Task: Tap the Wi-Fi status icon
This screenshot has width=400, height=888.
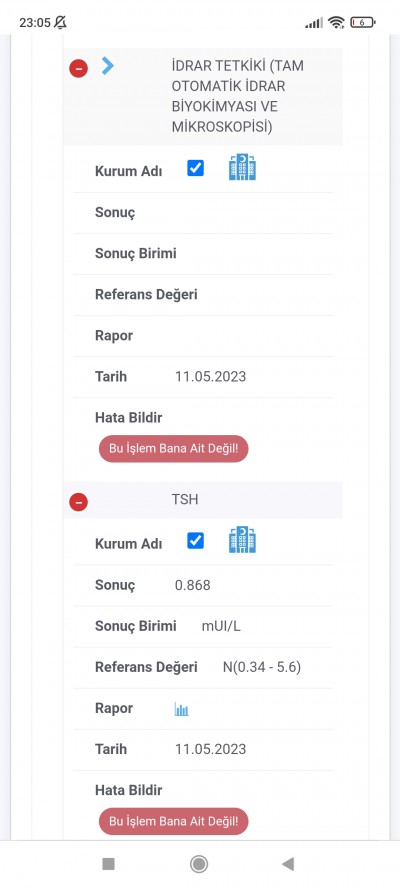Action: [x=336, y=23]
